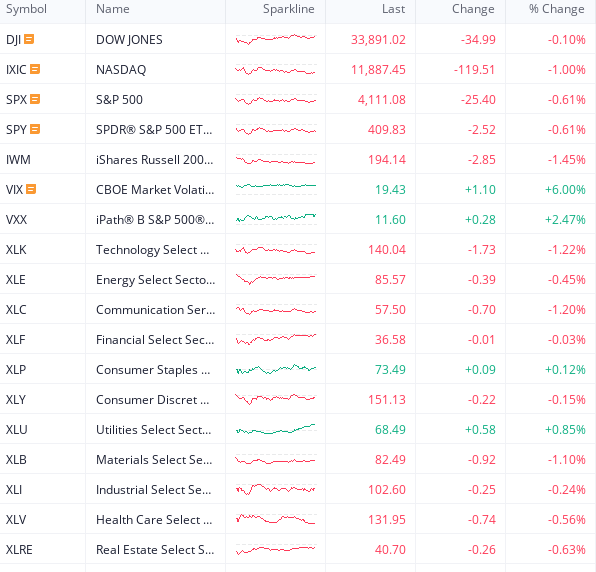Image resolution: width=596 pixels, height=572 pixels.
Task: Select the XLC symbol
Action: (x=16, y=310)
